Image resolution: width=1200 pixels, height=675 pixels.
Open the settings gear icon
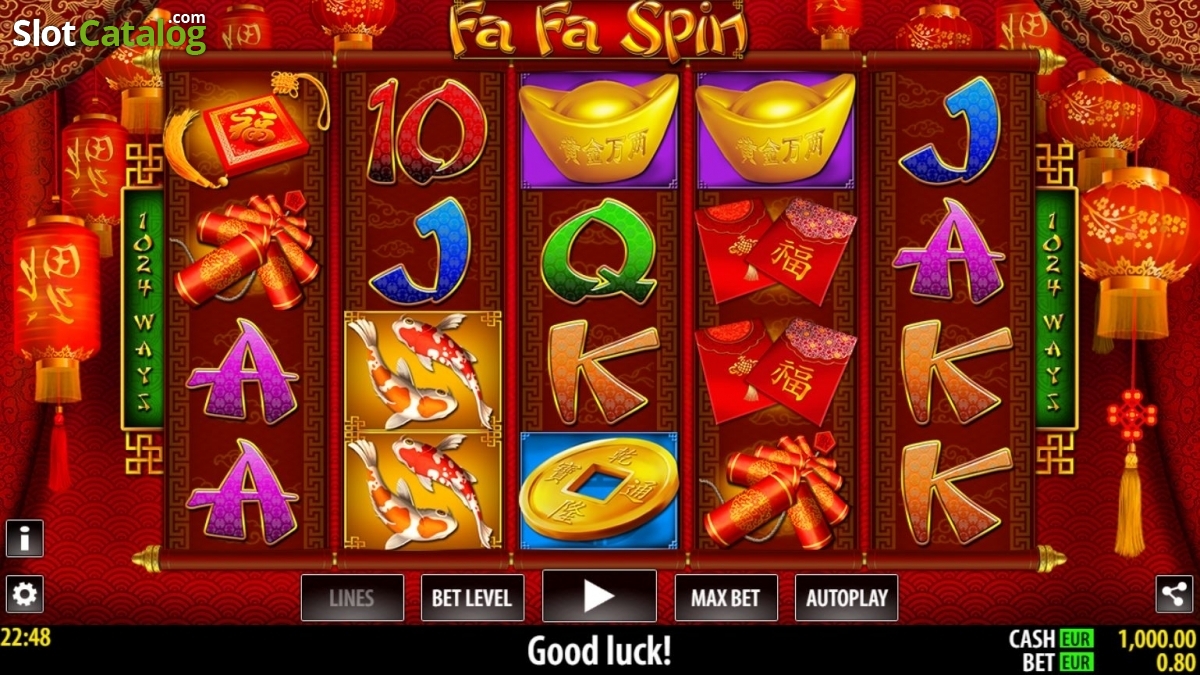pyautogui.click(x=24, y=595)
